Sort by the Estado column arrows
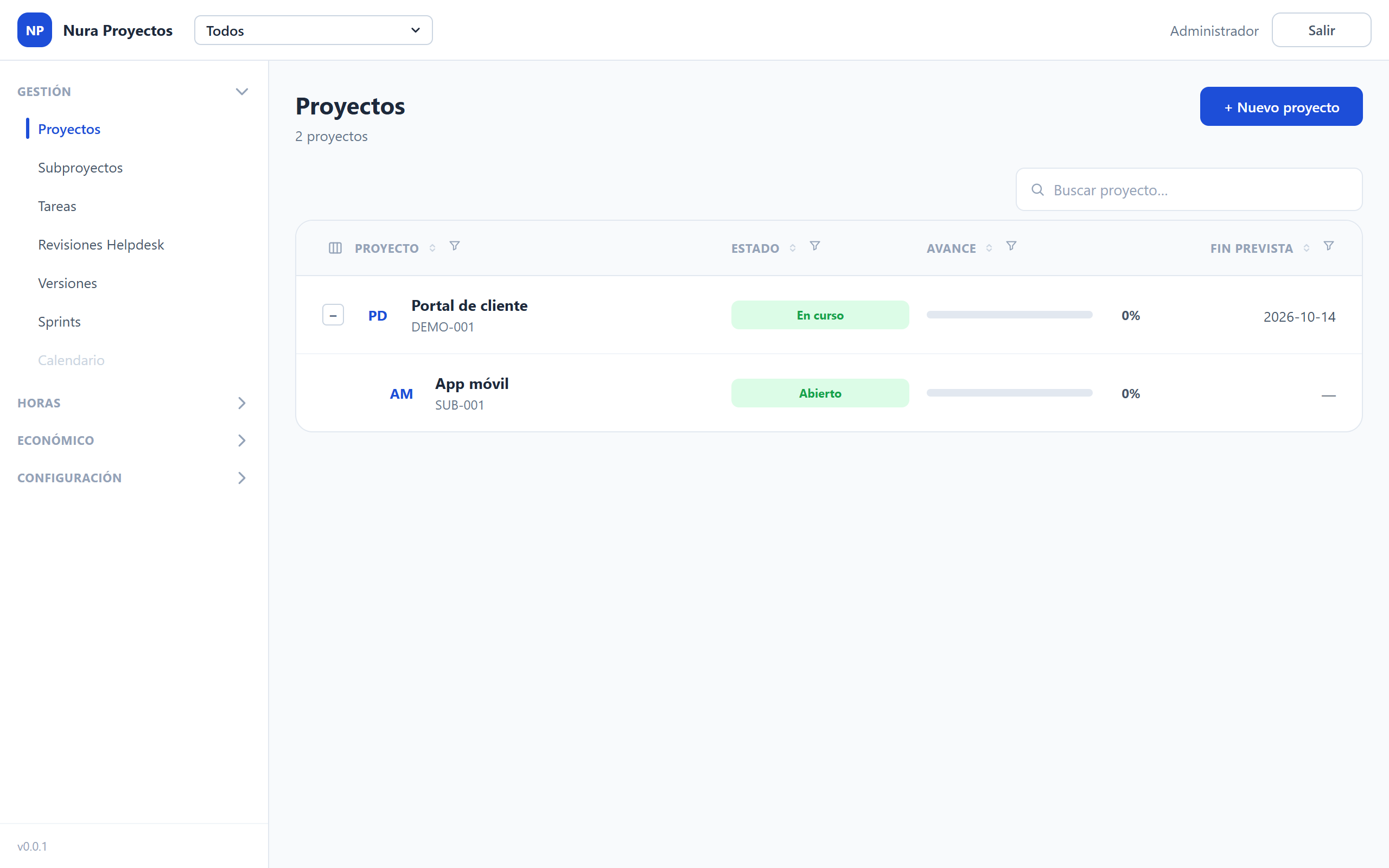This screenshot has width=1389, height=868. point(793,248)
